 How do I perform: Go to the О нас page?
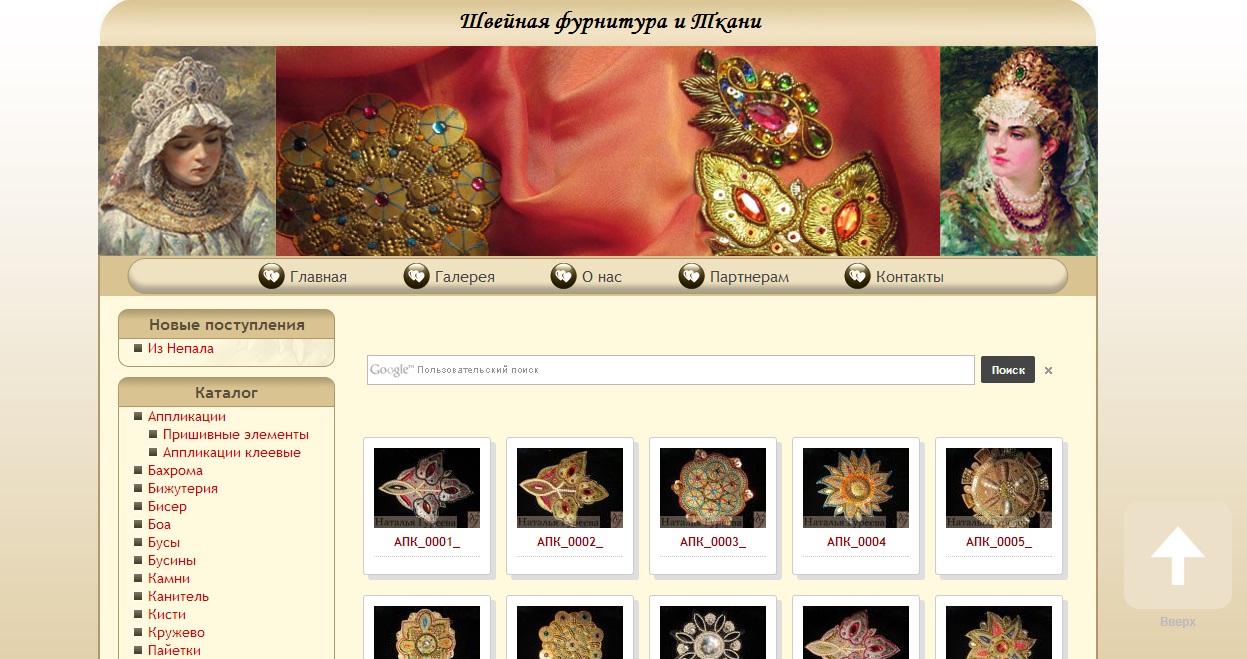point(601,277)
